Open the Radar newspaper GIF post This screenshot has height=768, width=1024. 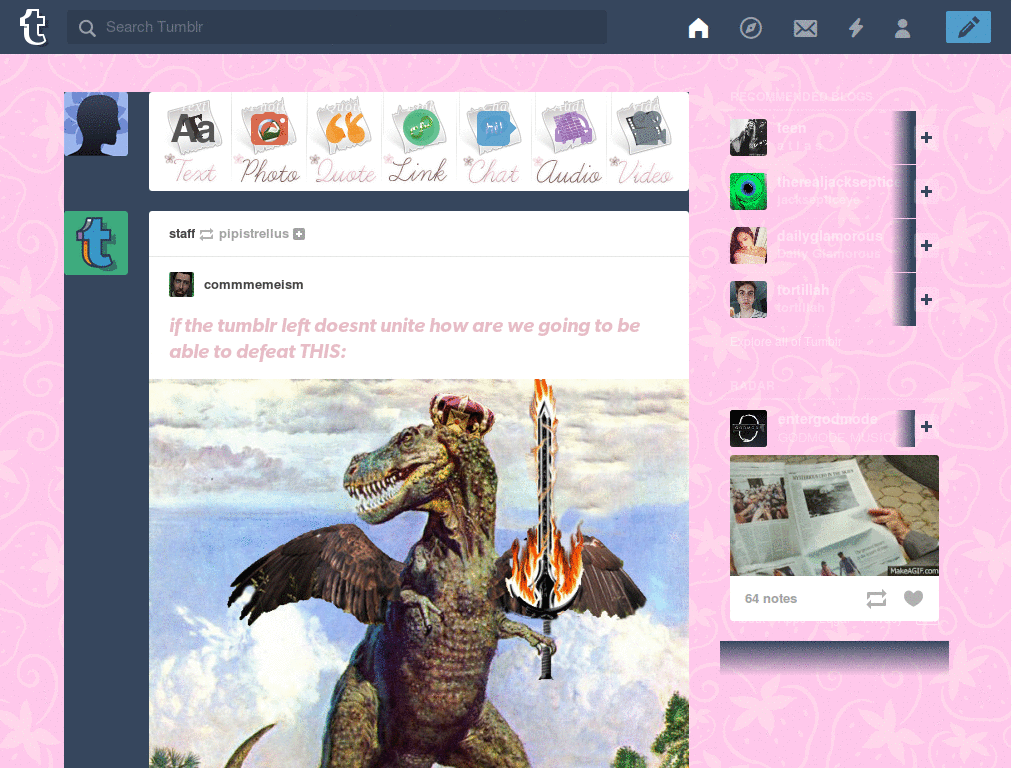834,515
